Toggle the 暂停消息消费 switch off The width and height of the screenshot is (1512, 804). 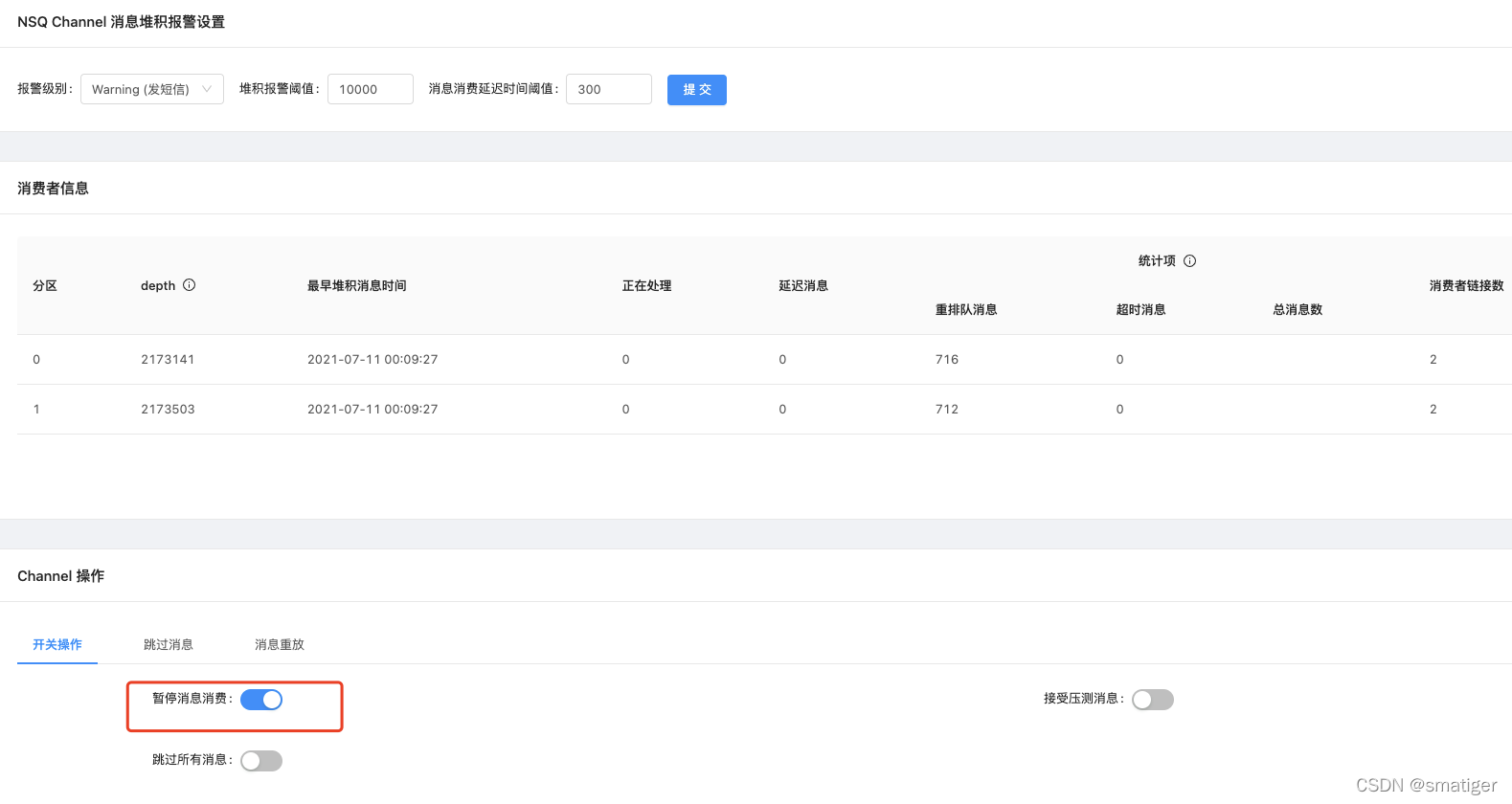[x=261, y=700]
